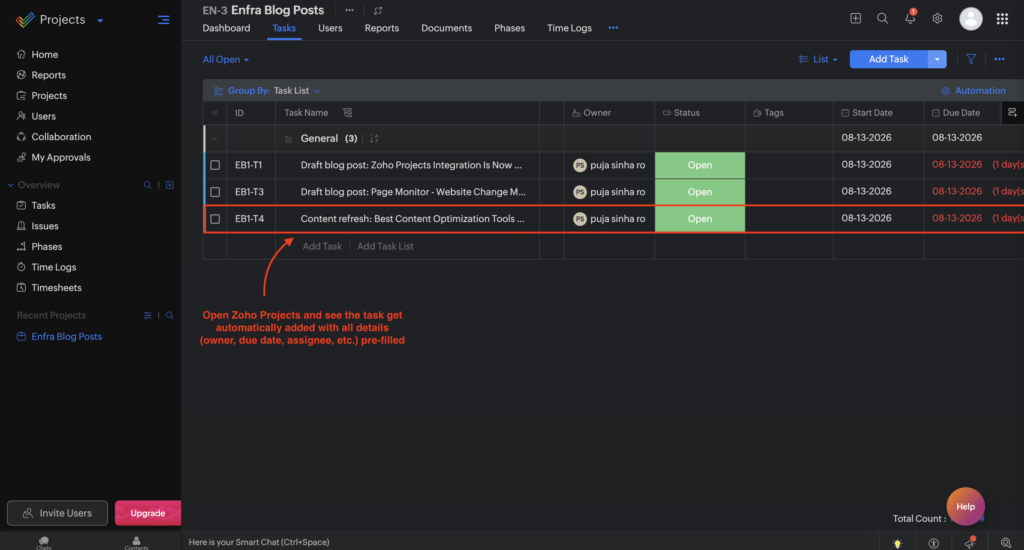1024x550 pixels.
Task: Switch to the Time Logs tab
Action: tap(569, 28)
